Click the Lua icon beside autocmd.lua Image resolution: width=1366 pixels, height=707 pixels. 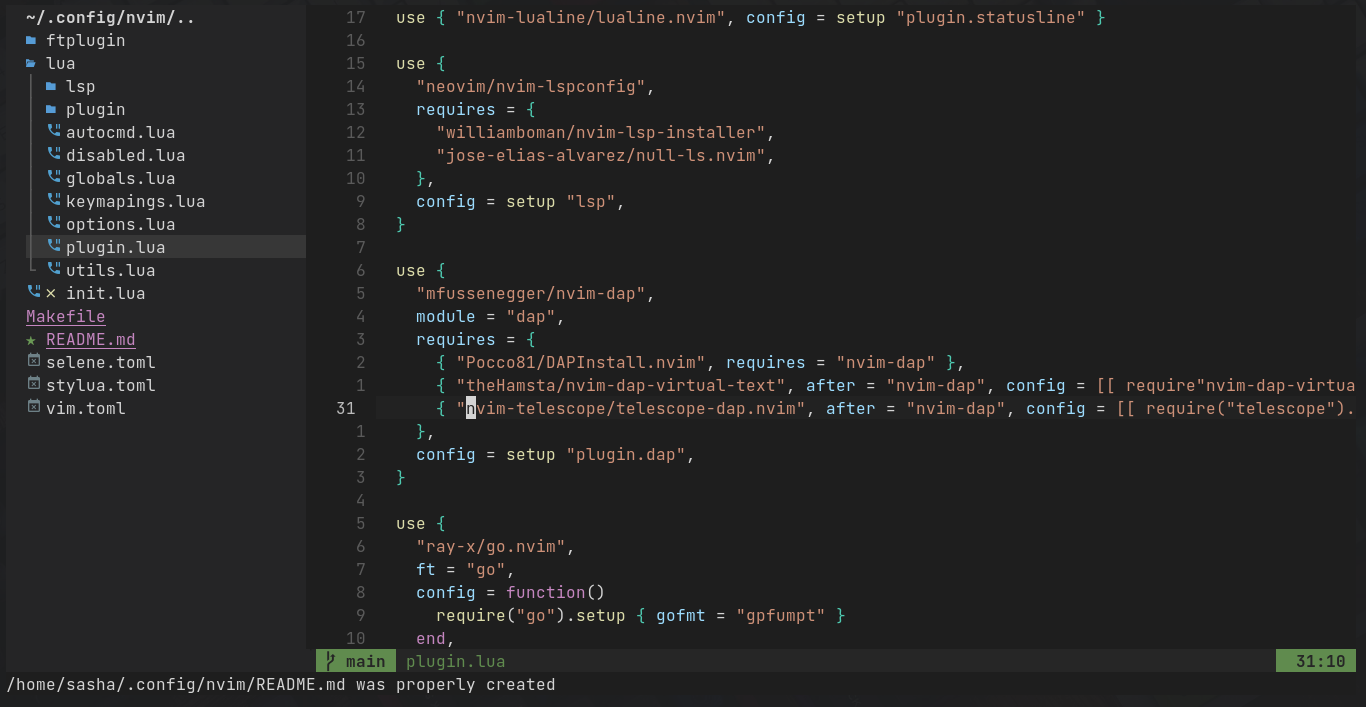pyautogui.click(x=53, y=132)
